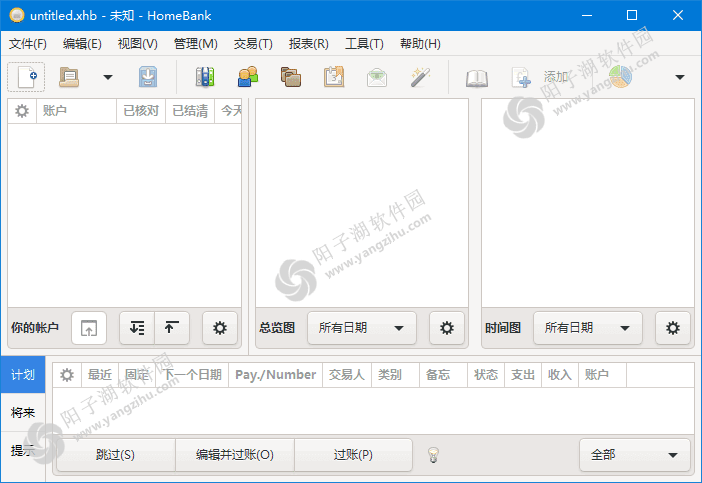Click the New file toolbar icon
Viewport: 702px width, 483px height.
click(x=26, y=77)
